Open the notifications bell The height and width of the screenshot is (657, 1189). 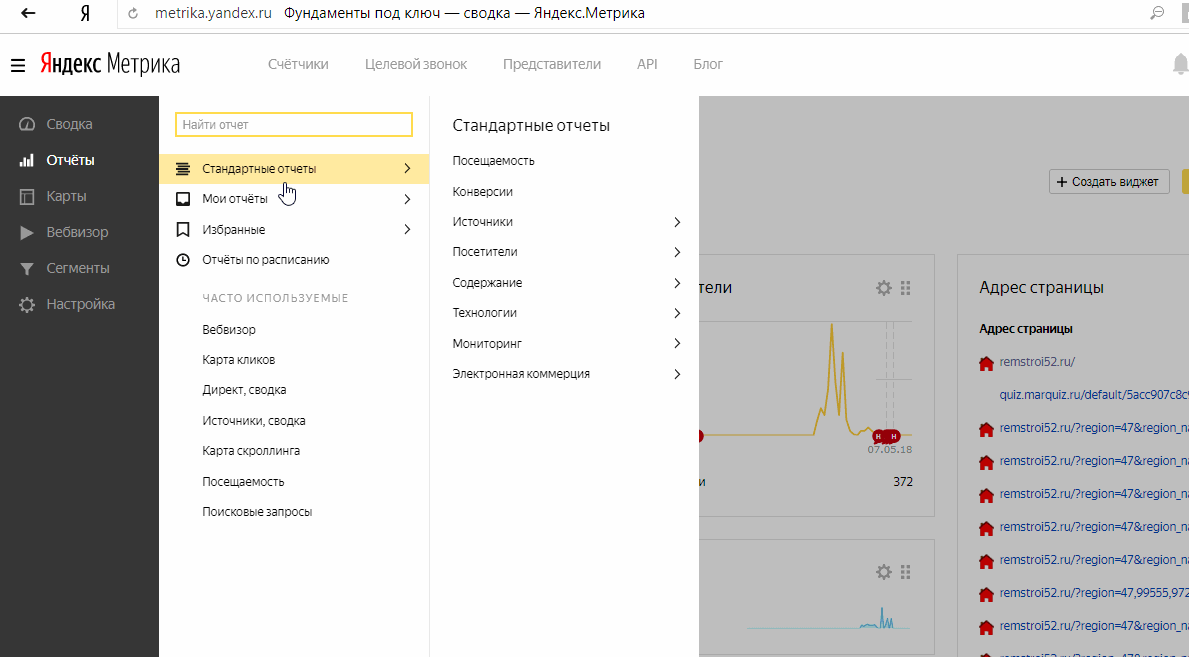1180,64
